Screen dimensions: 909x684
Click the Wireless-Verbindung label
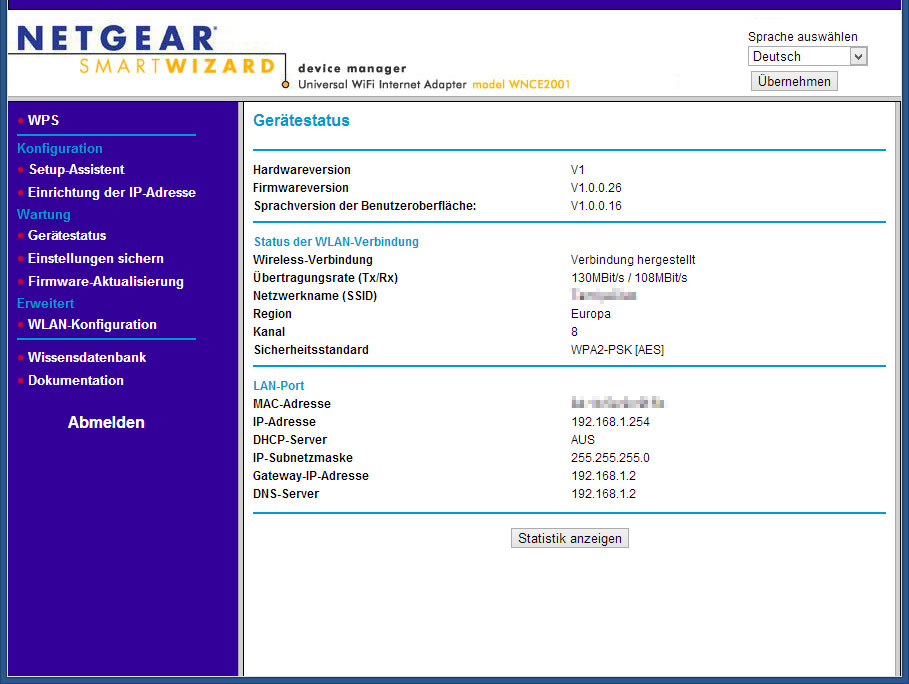click(x=313, y=260)
